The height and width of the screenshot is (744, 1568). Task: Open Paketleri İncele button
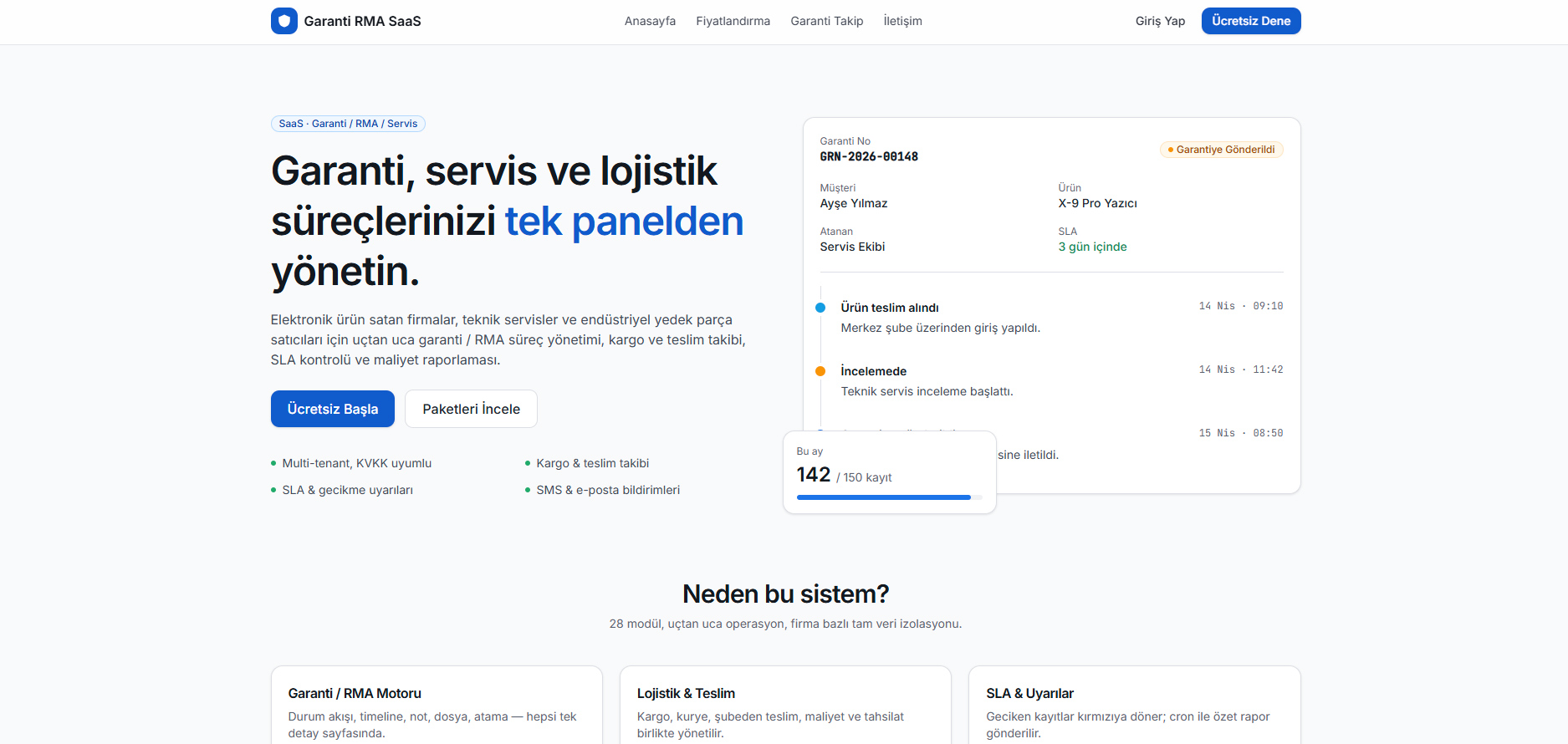[471, 409]
